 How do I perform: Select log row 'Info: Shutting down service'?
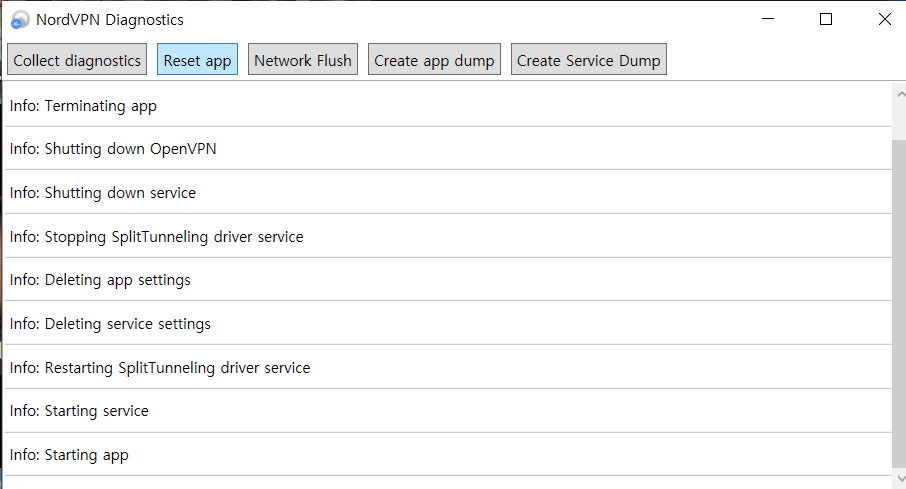tap(448, 192)
